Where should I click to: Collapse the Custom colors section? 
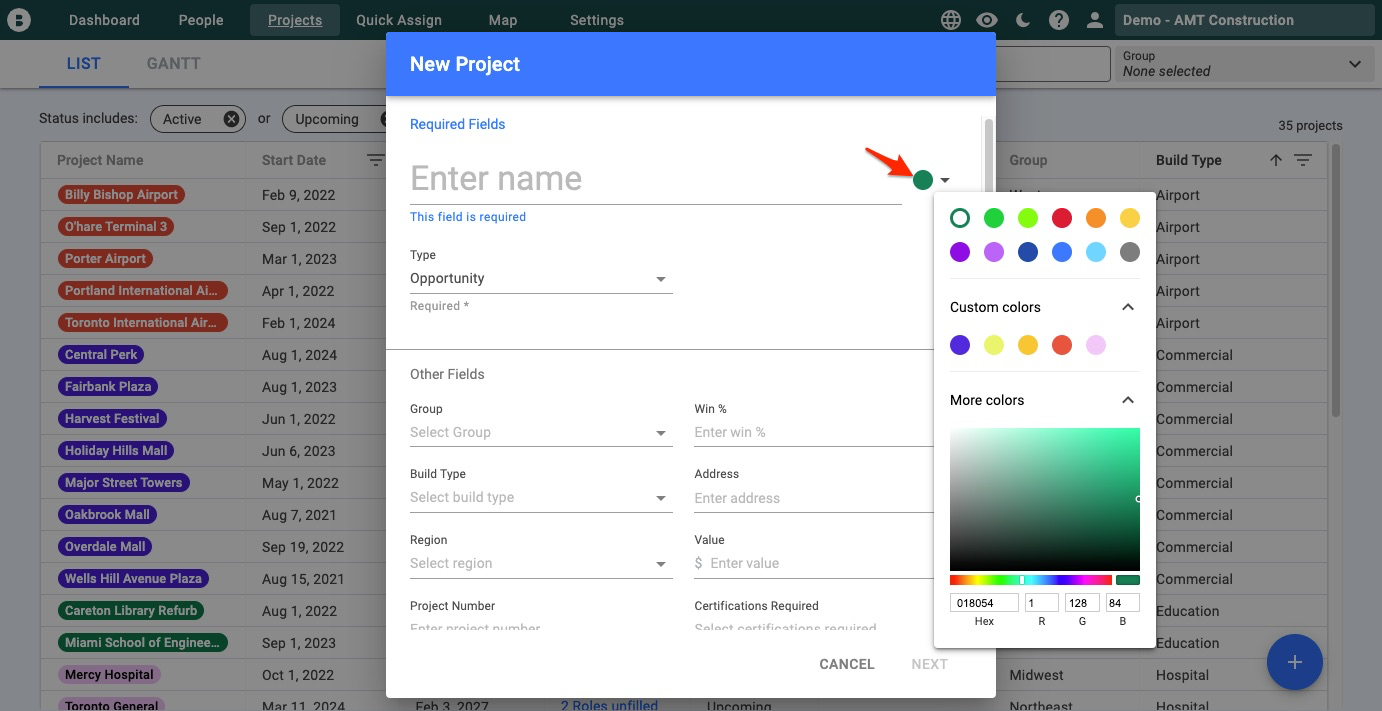pyautogui.click(x=1128, y=307)
